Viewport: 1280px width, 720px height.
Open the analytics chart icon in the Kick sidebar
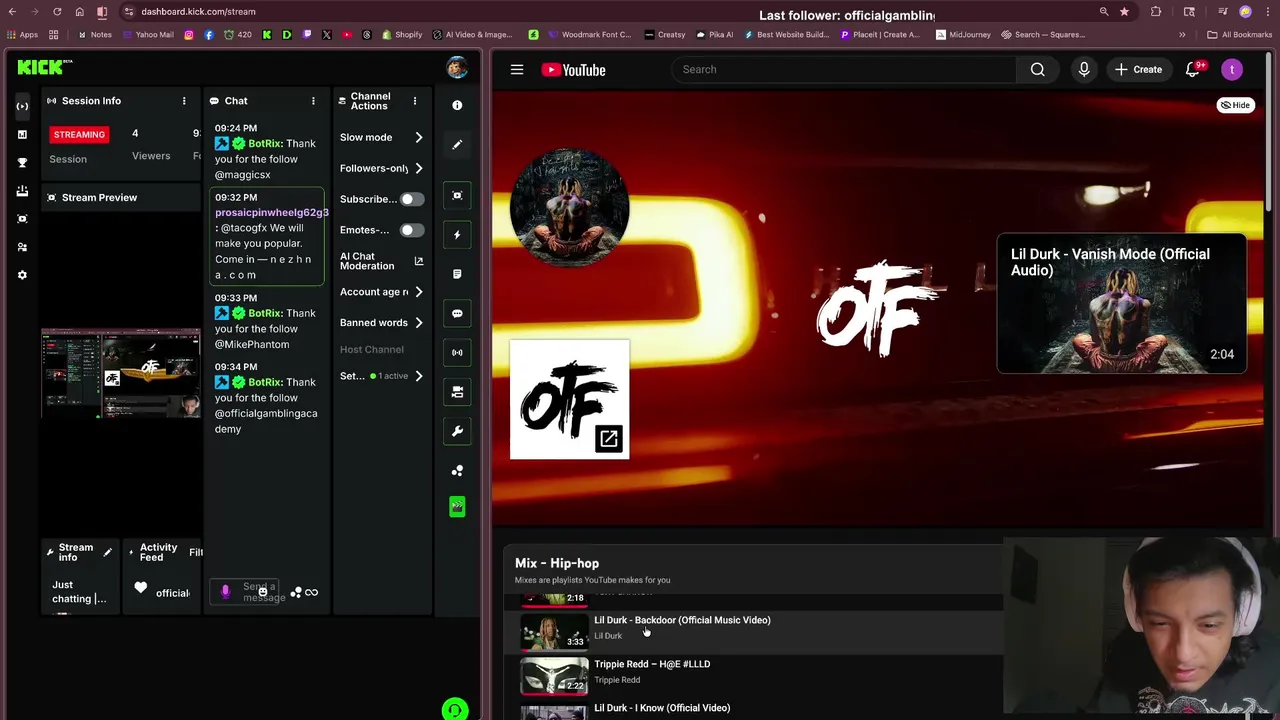click(22, 134)
